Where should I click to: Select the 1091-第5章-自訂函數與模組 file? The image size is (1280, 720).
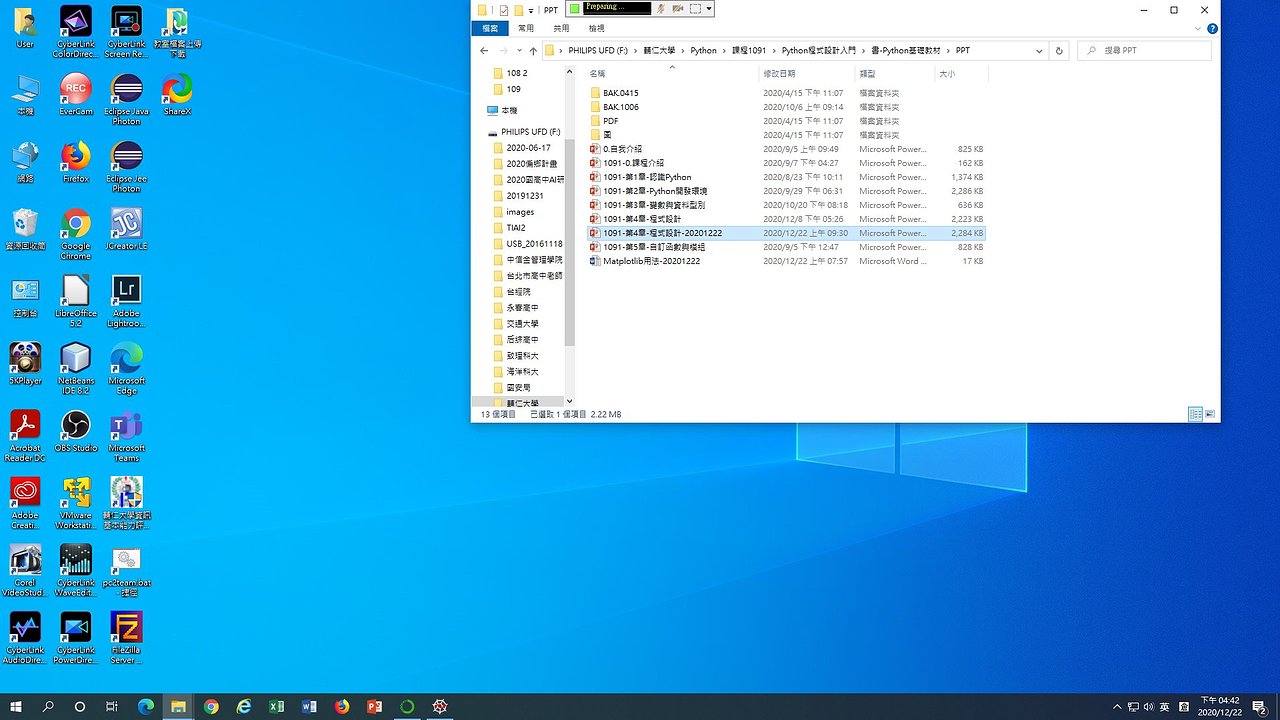653,247
